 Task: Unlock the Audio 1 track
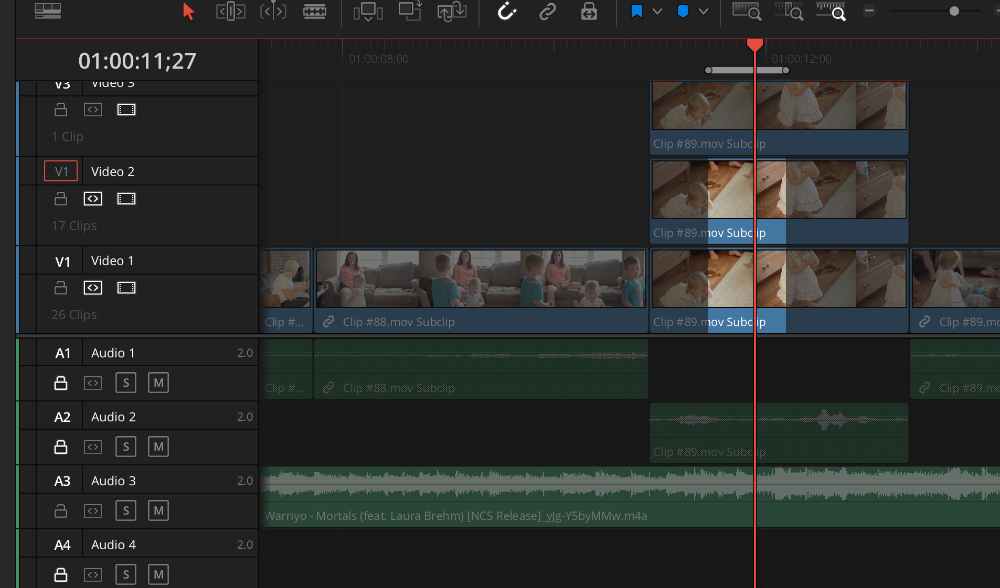tap(61, 383)
